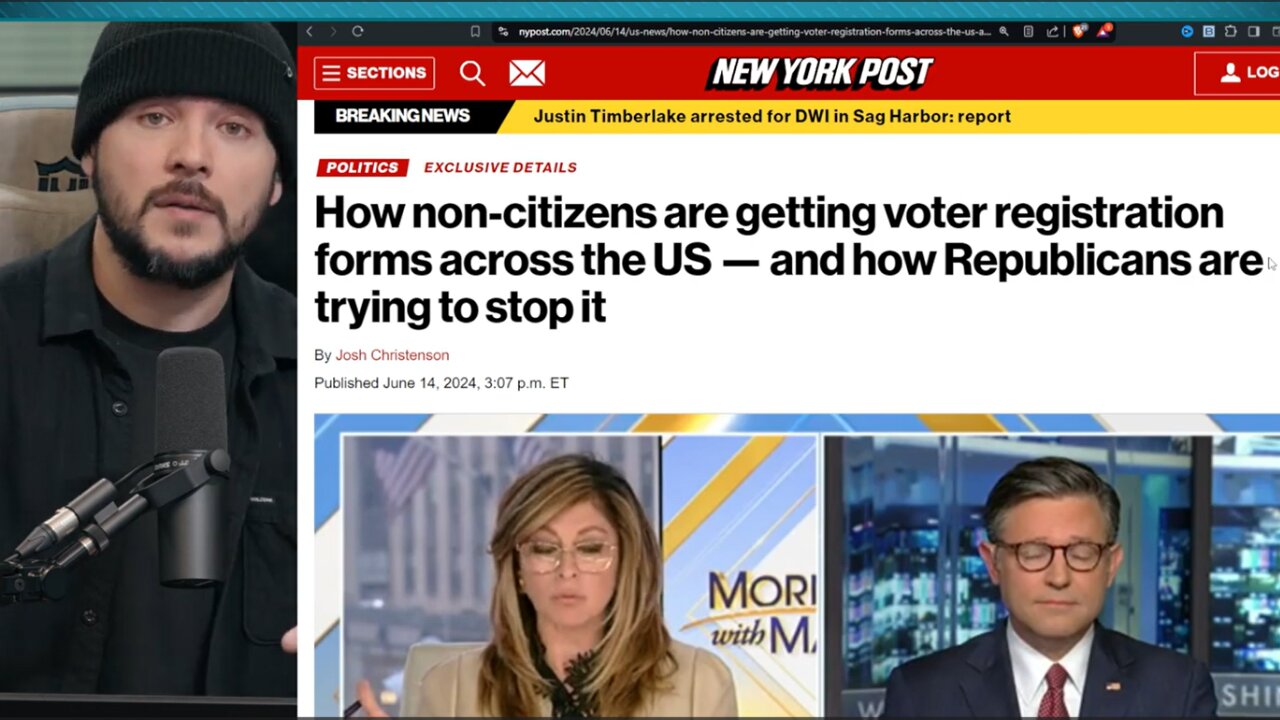Viewport: 1280px width, 720px height.
Task: Open the browser extensions puzzle icon
Action: tap(1230, 32)
